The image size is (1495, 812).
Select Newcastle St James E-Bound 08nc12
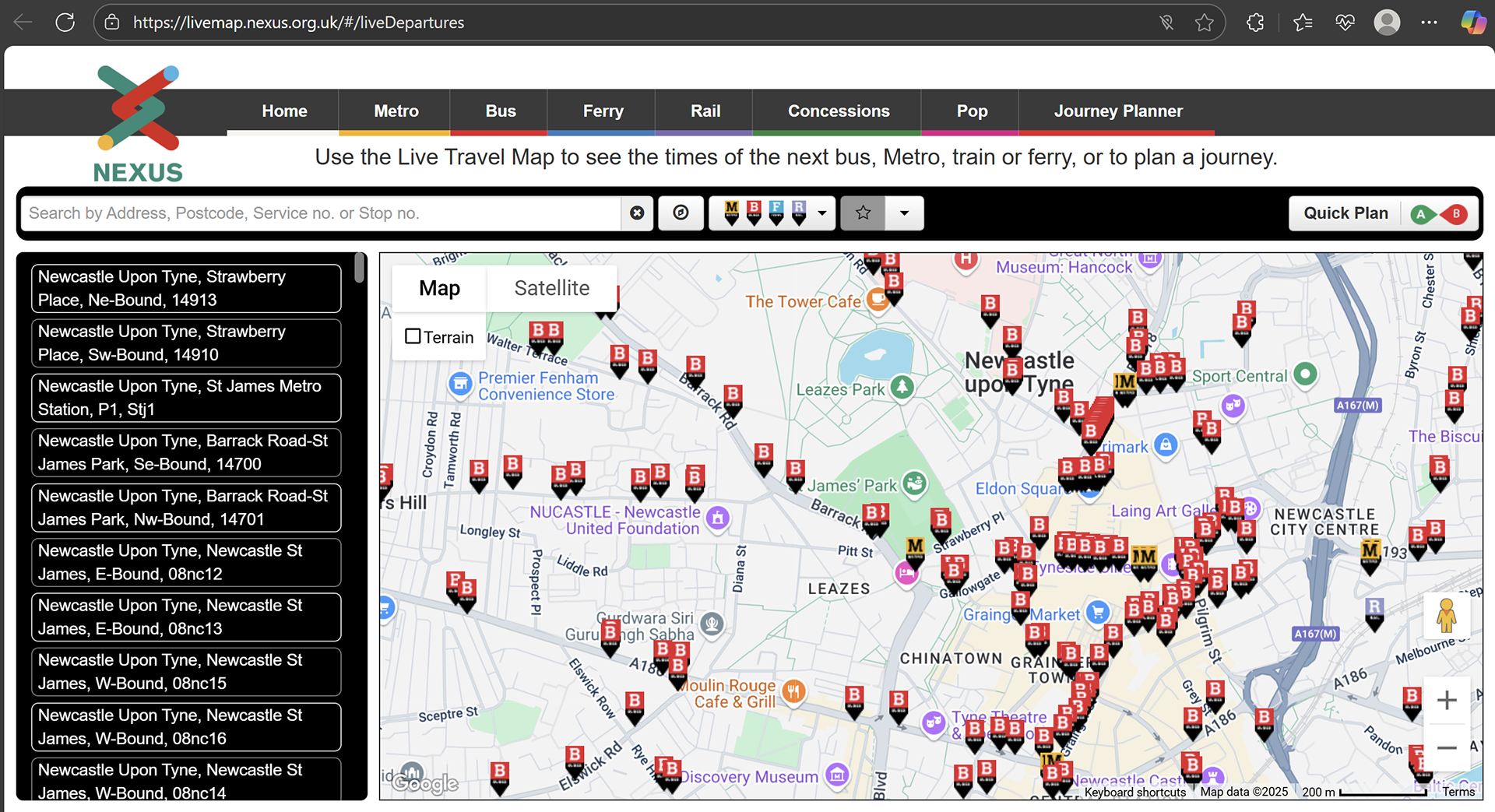click(x=186, y=562)
